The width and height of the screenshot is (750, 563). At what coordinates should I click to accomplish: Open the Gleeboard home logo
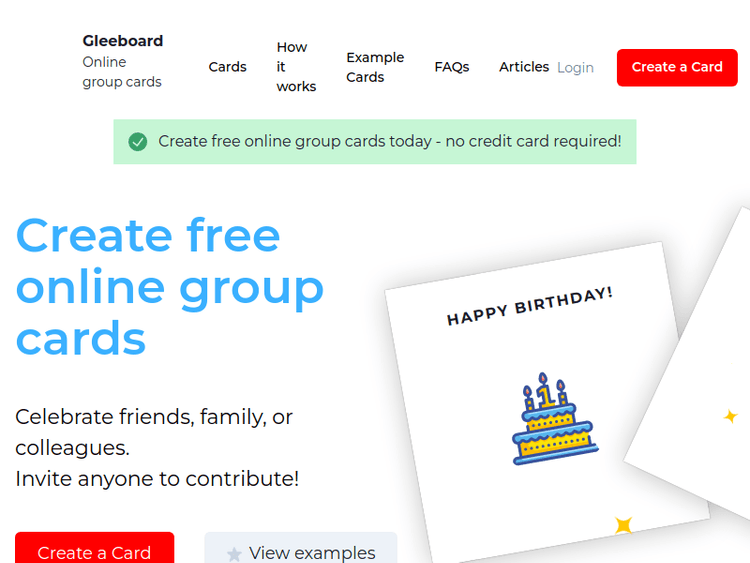(x=123, y=41)
